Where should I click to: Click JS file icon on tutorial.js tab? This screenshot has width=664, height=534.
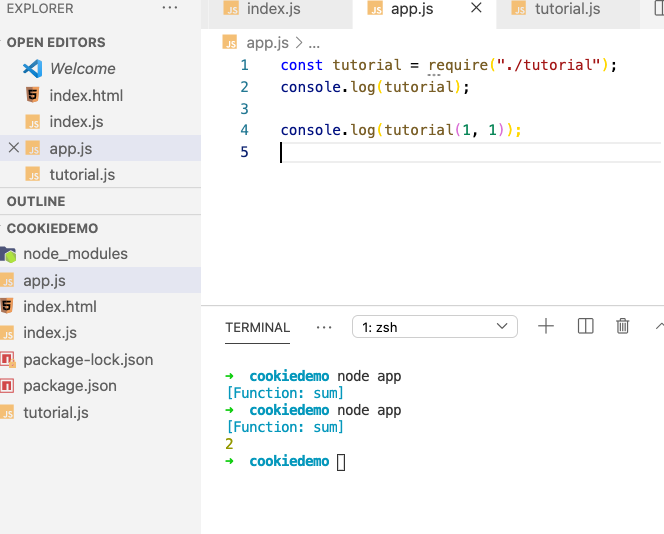click(519, 8)
